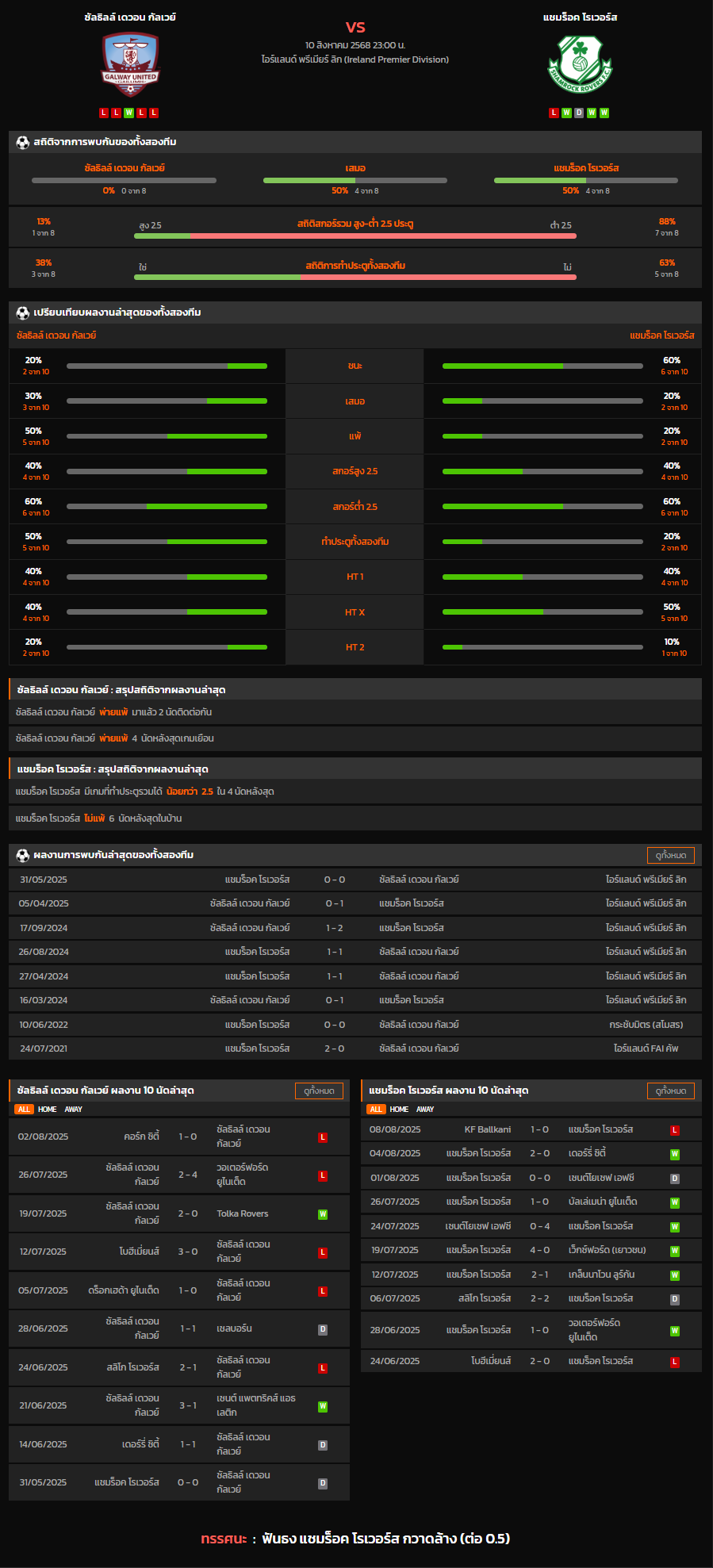This screenshot has height=1568, width=713.
Task: Click W badge for Shamrock 12/07/2025 2-1 match
Action: click(675, 1275)
